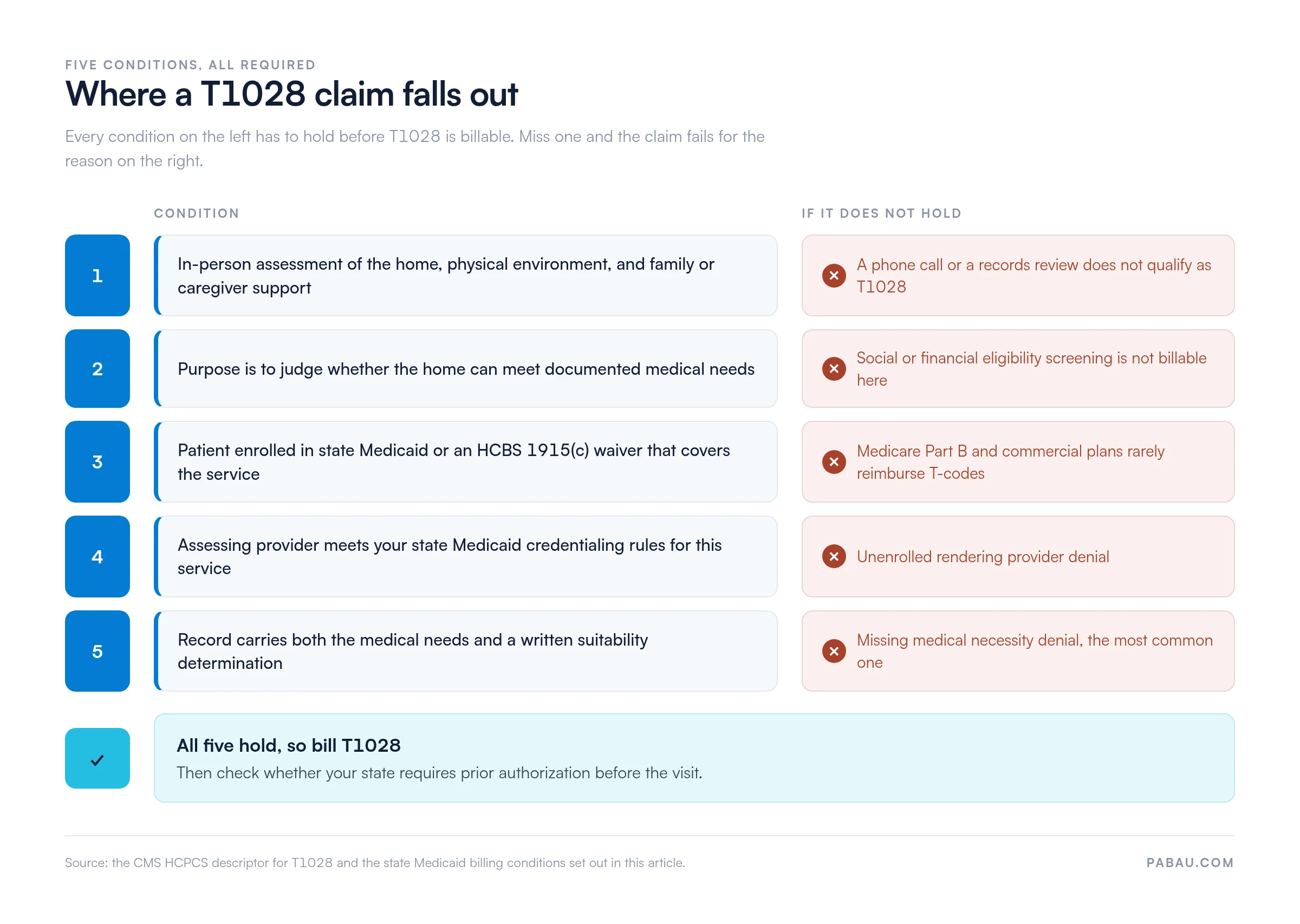Click the red X beside Missing medical necessity denial

[x=834, y=652]
